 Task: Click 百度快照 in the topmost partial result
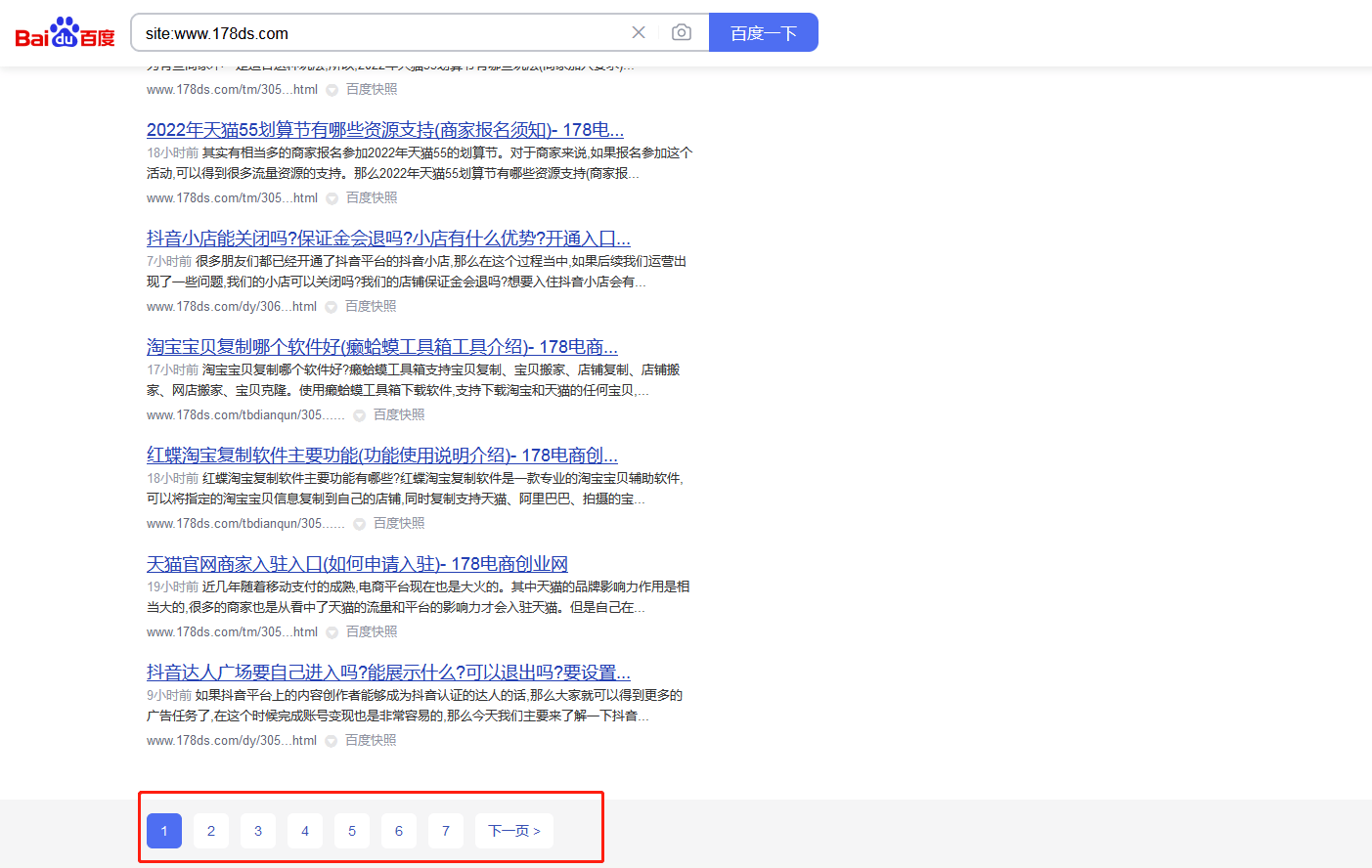372,89
